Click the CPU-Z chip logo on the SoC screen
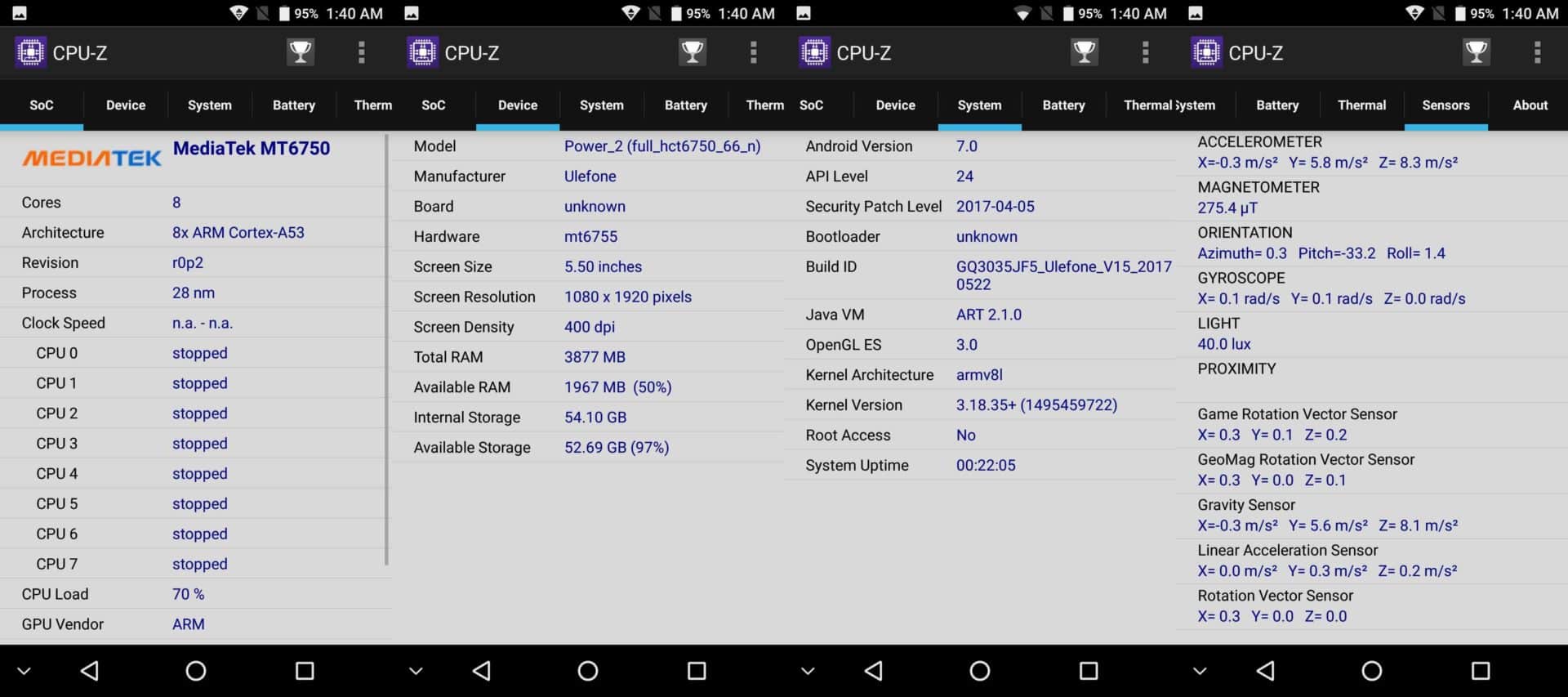 [30, 52]
